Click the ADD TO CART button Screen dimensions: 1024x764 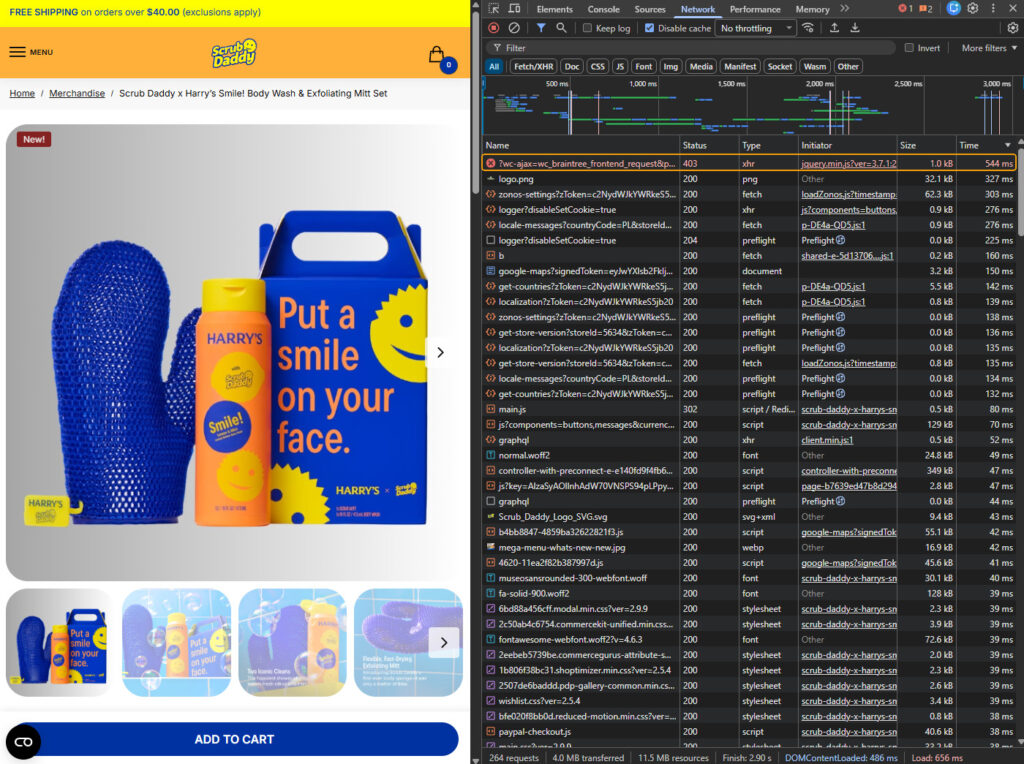pyautogui.click(x=234, y=739)
